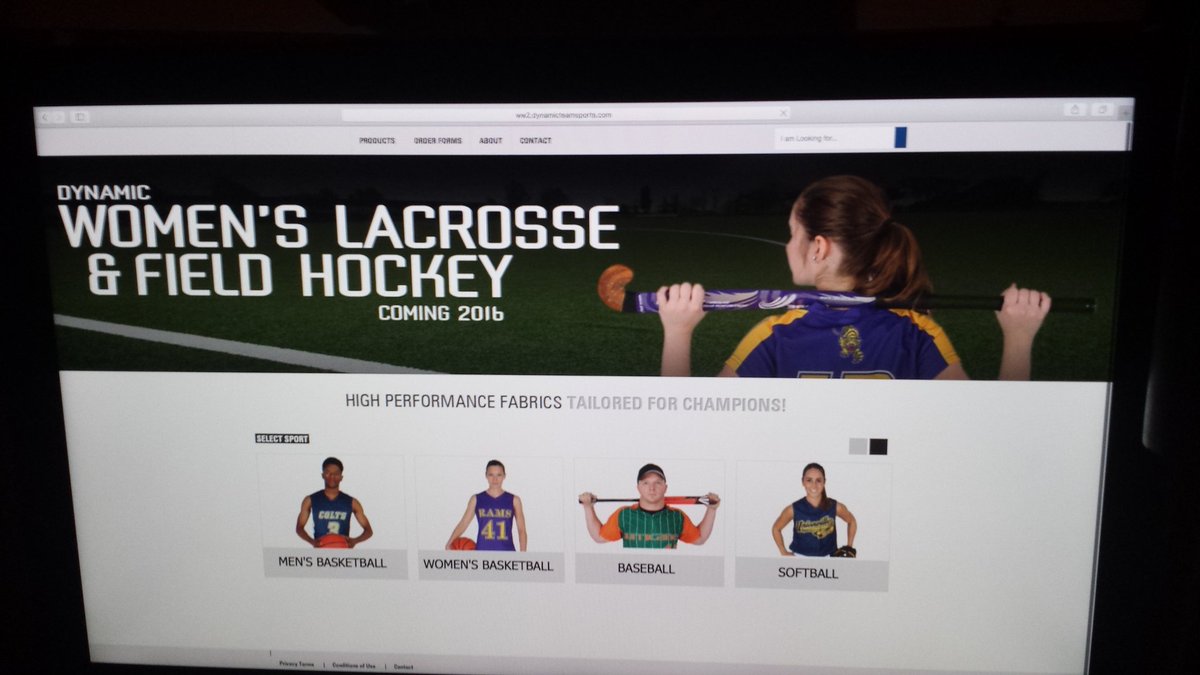Screen dimensions: 1200x675
Task: Open the Conditions of Use footer link
Action: click(354, 665)
